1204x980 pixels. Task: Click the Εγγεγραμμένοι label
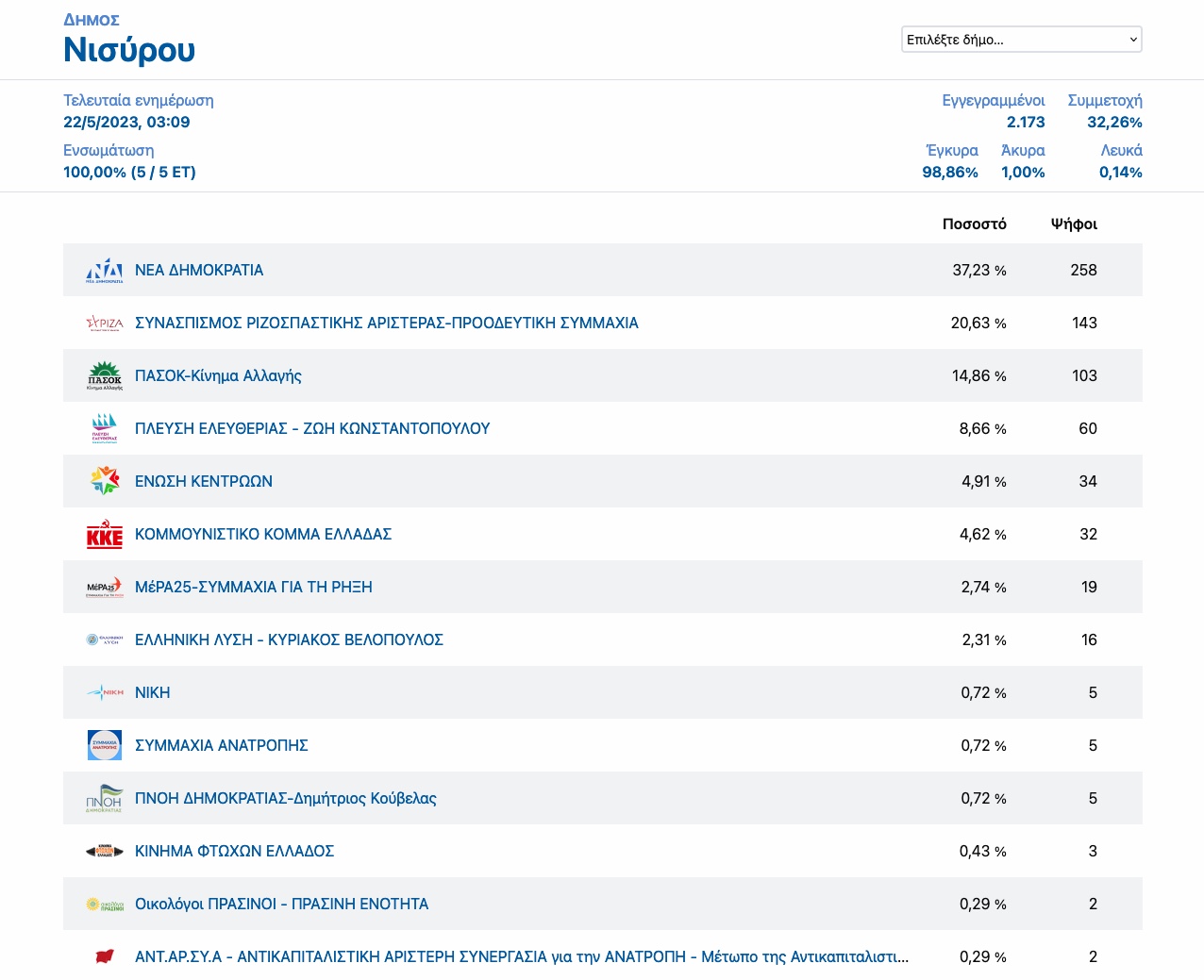[x=994, y=100]
